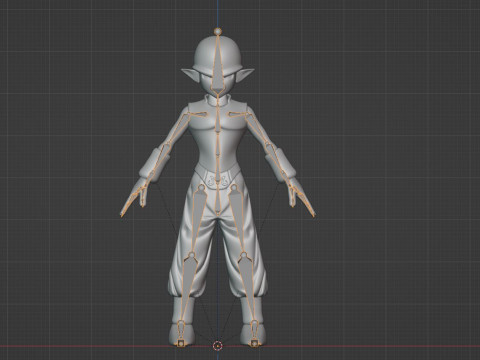This screenshot has width=480, height=360.
Task: Click the knee joint sphere on the viewer's left
Action: pyautogui.click(x=191, y=255)
